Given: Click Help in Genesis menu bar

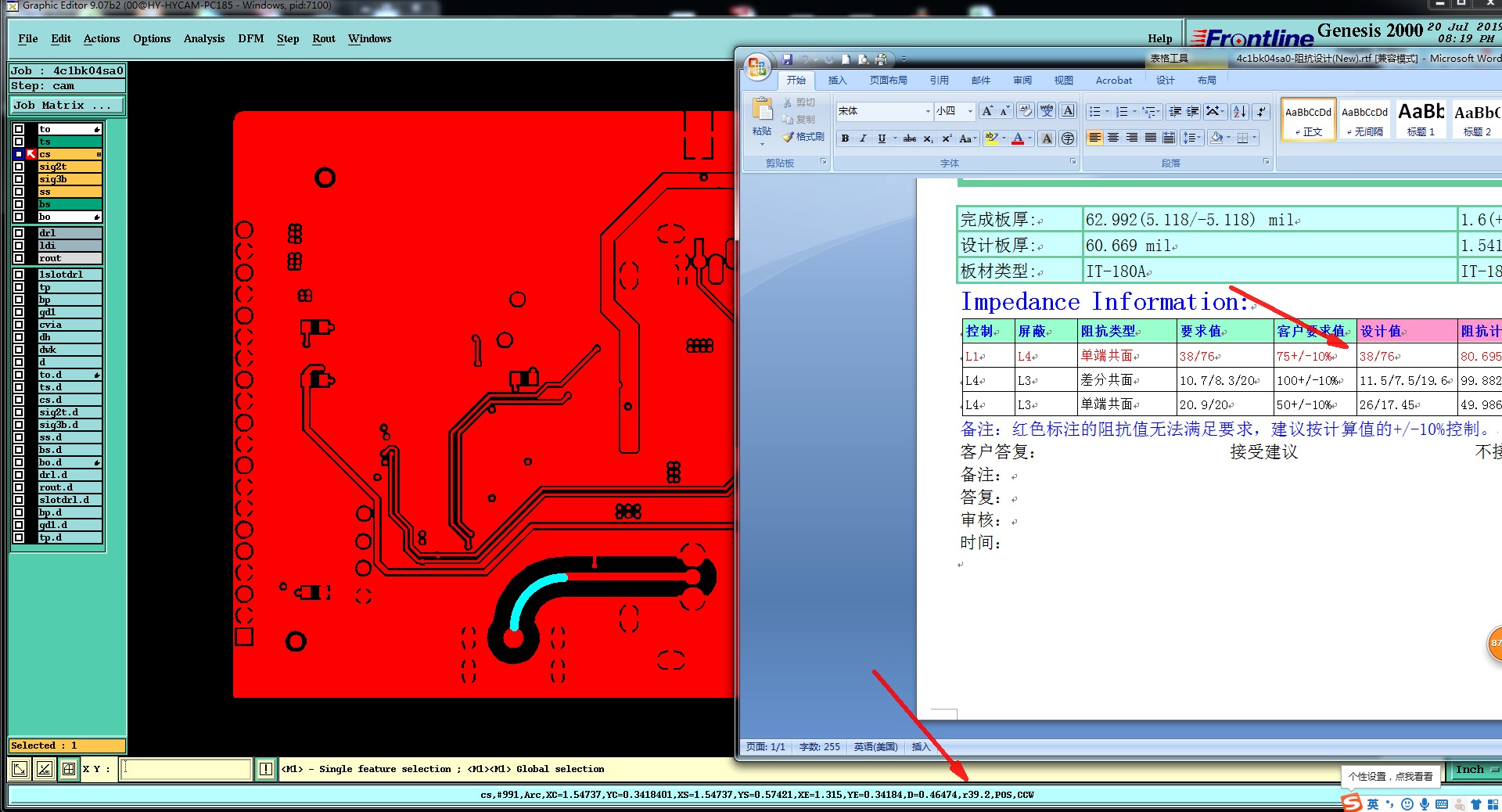Looking at the screenshot, I should coord(1159,38).
